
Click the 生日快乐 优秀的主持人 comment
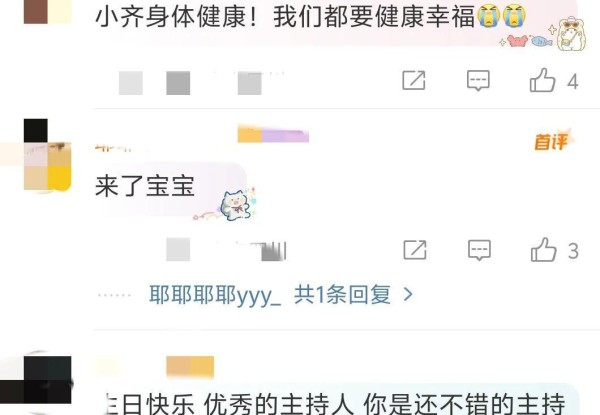(x=334, y=404)
